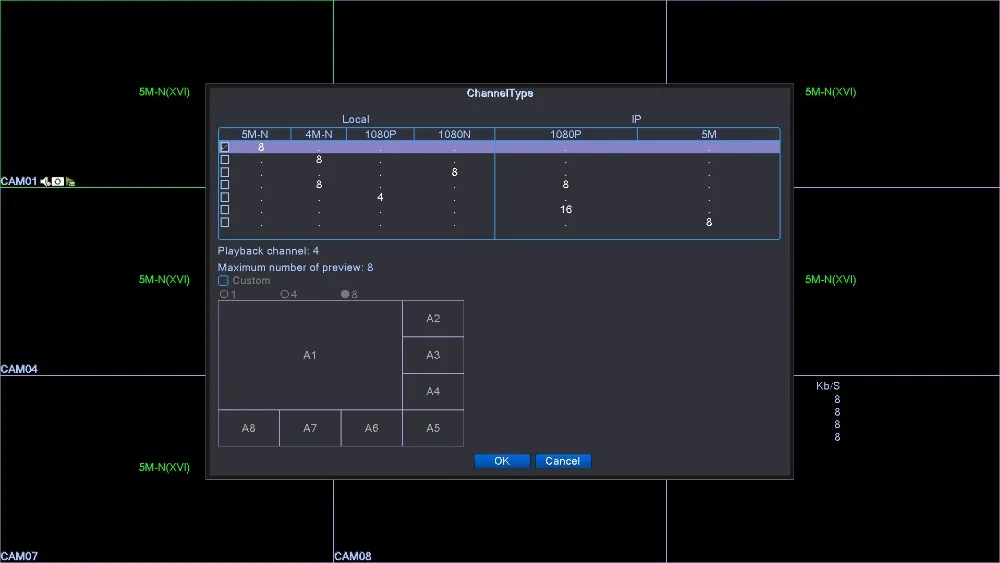Select the A4 preview pane

[x=433, y=391]
